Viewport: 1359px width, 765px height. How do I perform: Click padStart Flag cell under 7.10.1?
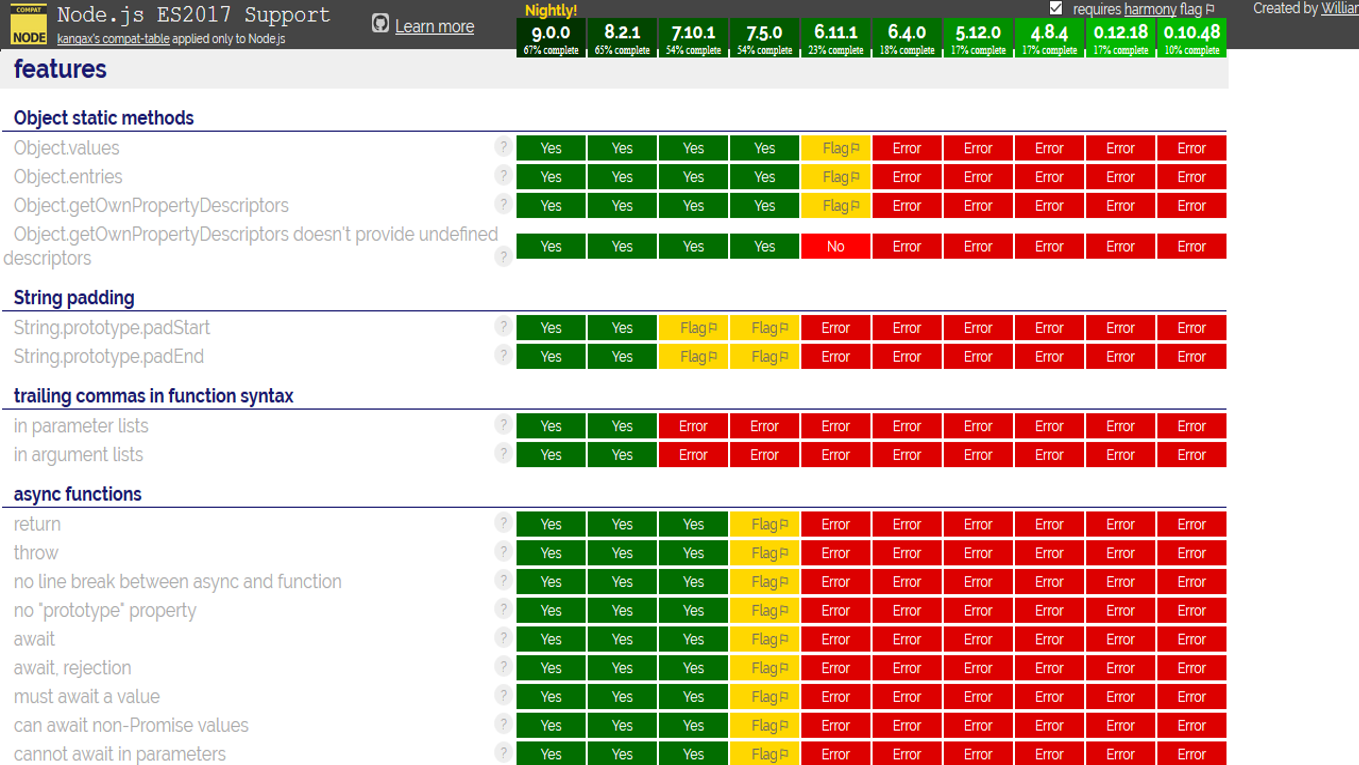[x=693, y=328]
